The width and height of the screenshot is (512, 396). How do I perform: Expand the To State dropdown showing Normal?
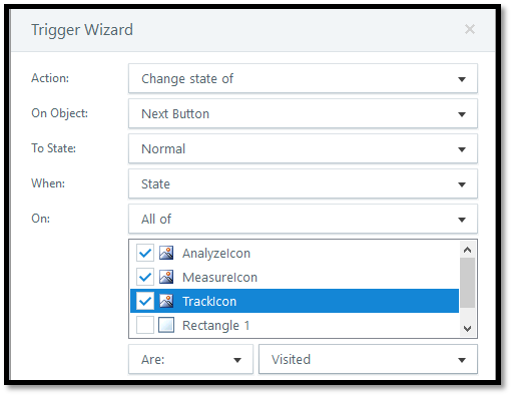pos(303,149)
